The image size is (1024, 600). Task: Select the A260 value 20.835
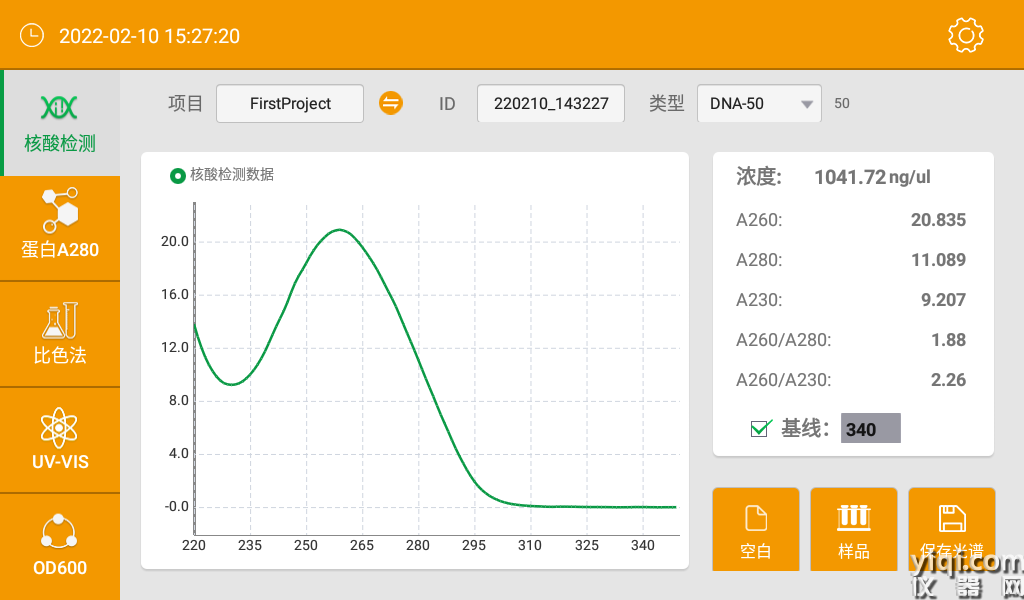[x=938, y=220]
